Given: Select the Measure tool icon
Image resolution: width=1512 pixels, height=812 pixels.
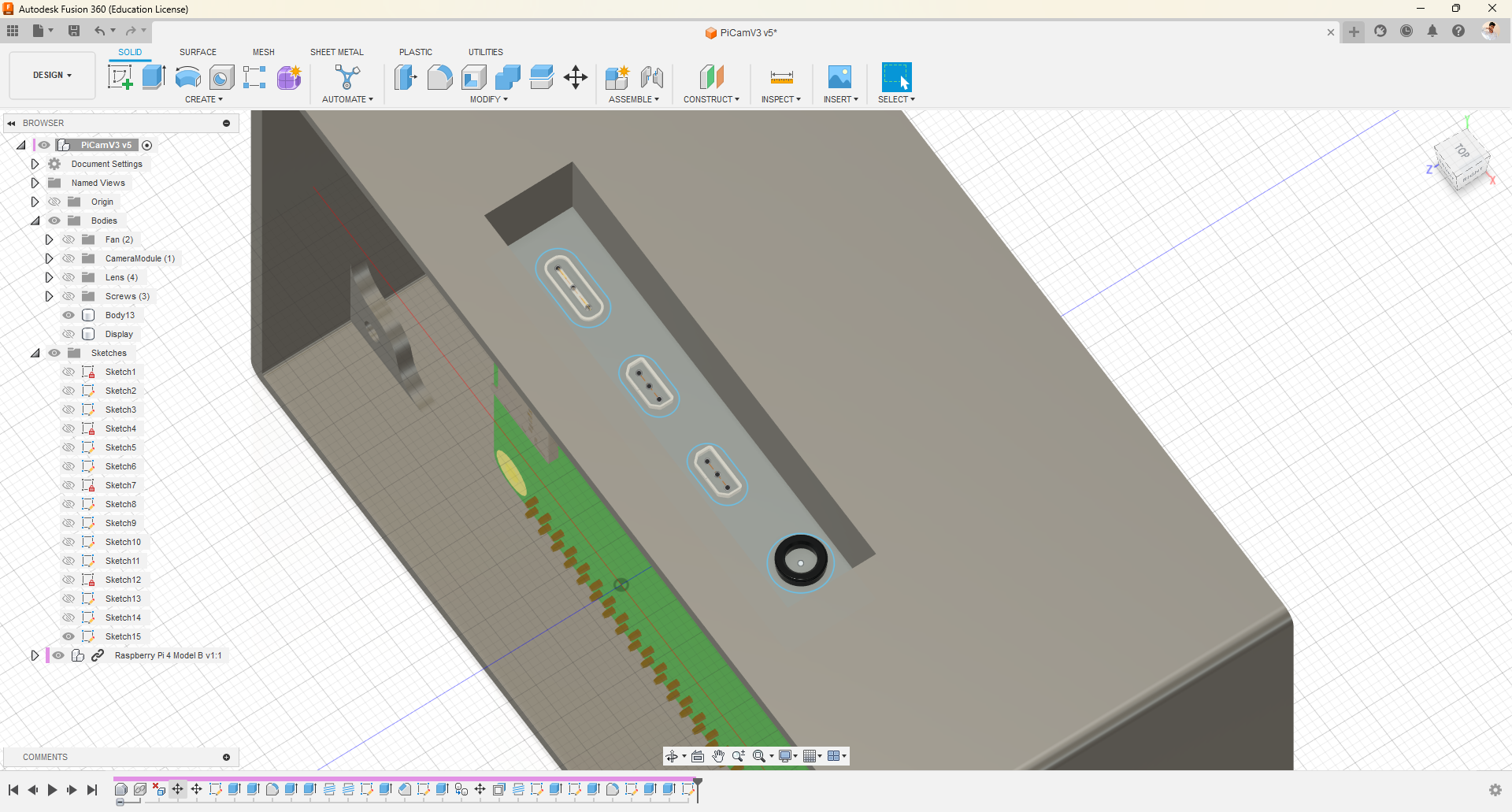Looking at the screenshot, I should tap(781, 77).
